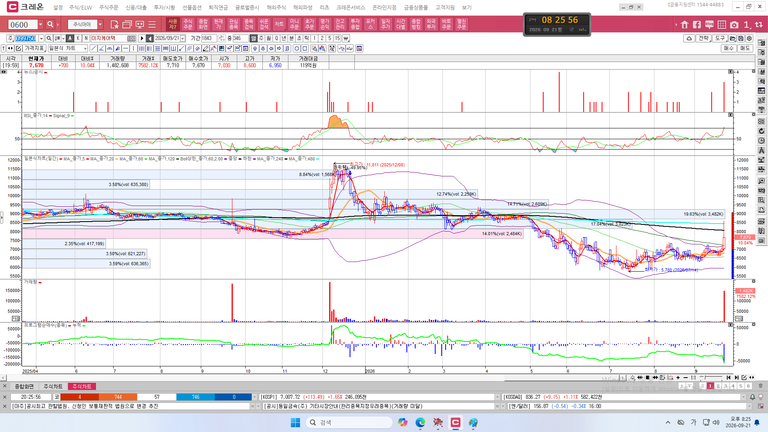The width and height of the screenshot is (768, 432).
Task: Click the cloud icon above the chart
Action: 689,38
